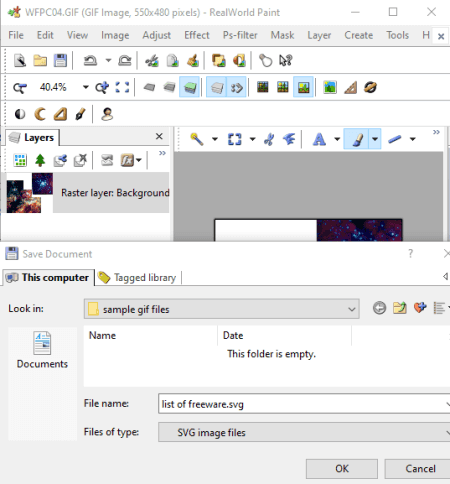Select the This computer tab
The height and width of the screenshot is (484, 450).
click(48, 277)
